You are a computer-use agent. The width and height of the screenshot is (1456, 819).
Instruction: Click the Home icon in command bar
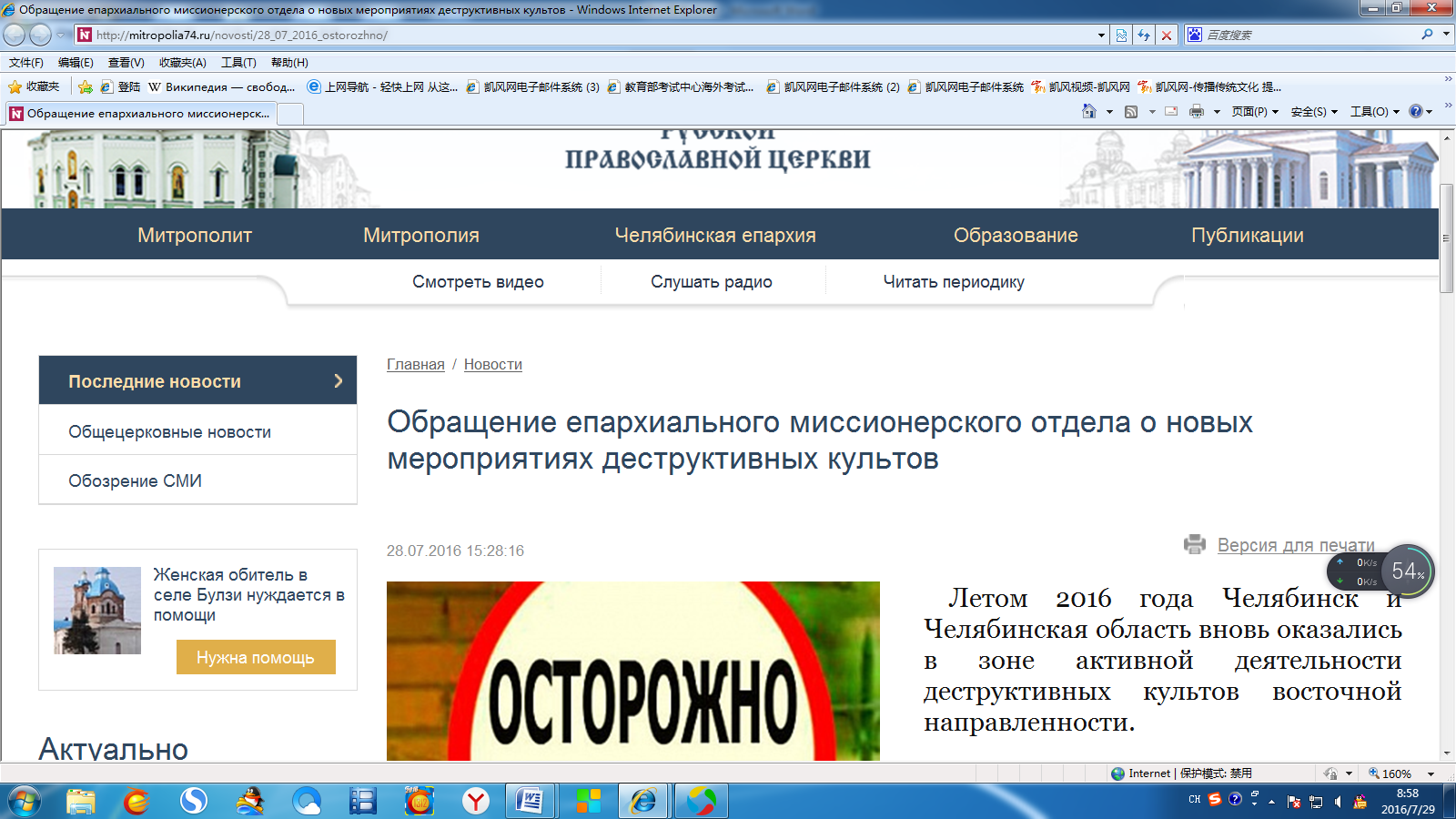pyautogui.click(x=1089, y=111)
